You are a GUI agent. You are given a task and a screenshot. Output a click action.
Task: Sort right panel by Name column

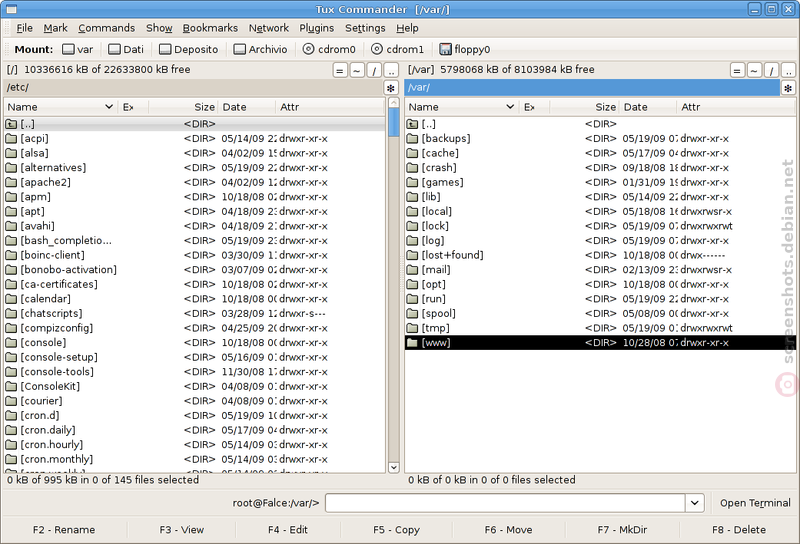(x=461, y=107)
